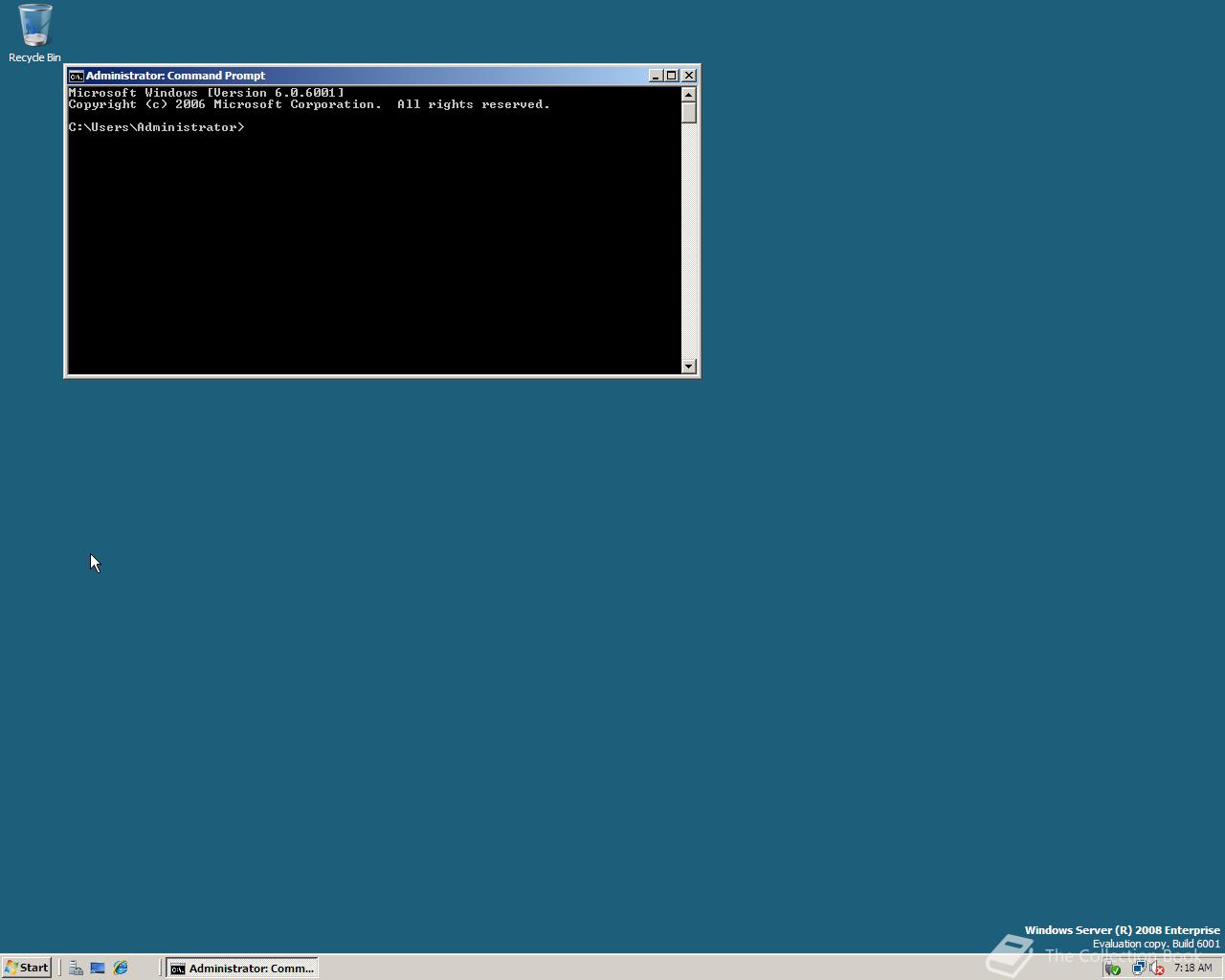Launch Server Manager from Quick Launch
This screenshot has height=980, width=1225.
click(76, 968)
